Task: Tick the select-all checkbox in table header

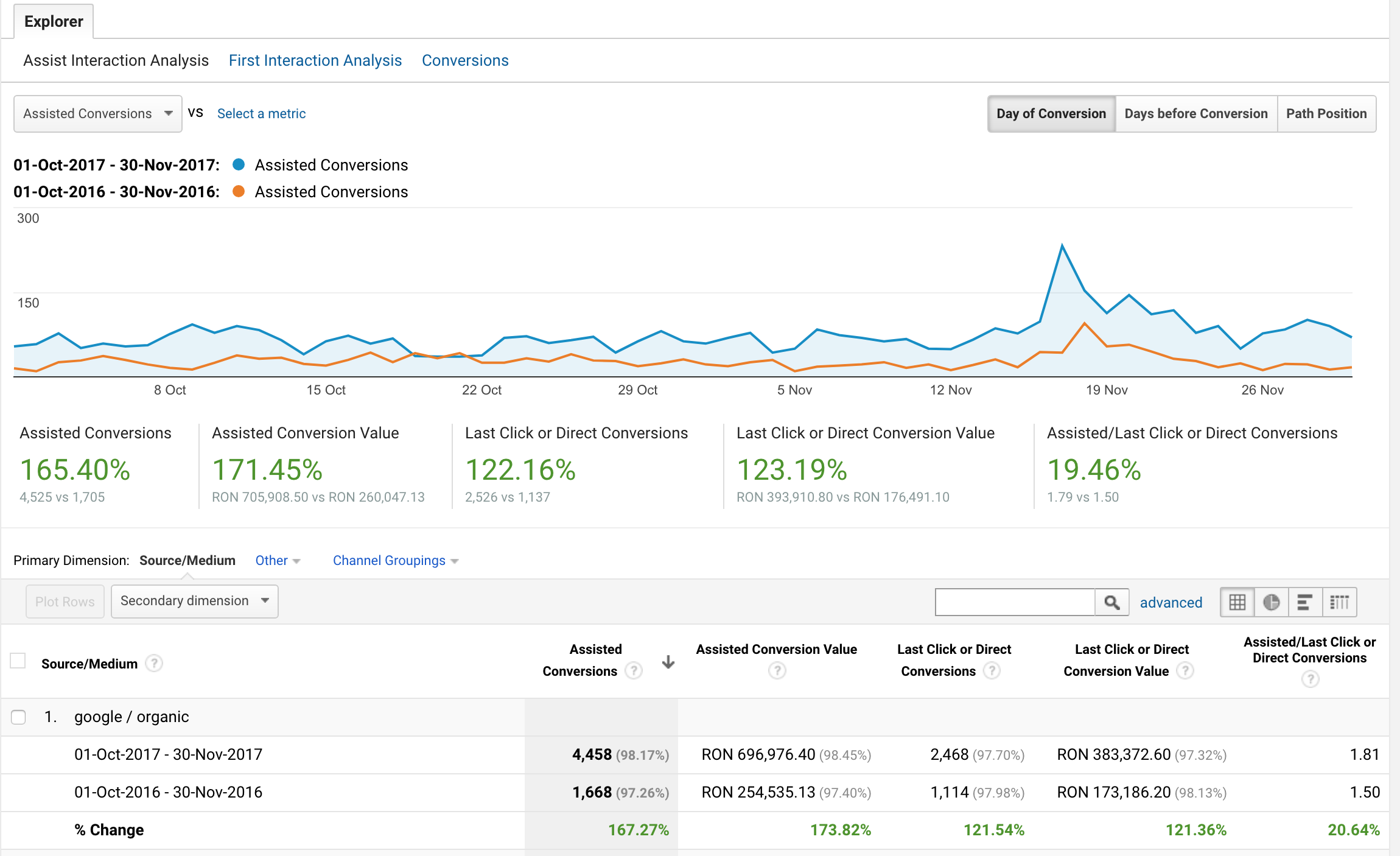Action: point(18,661)
